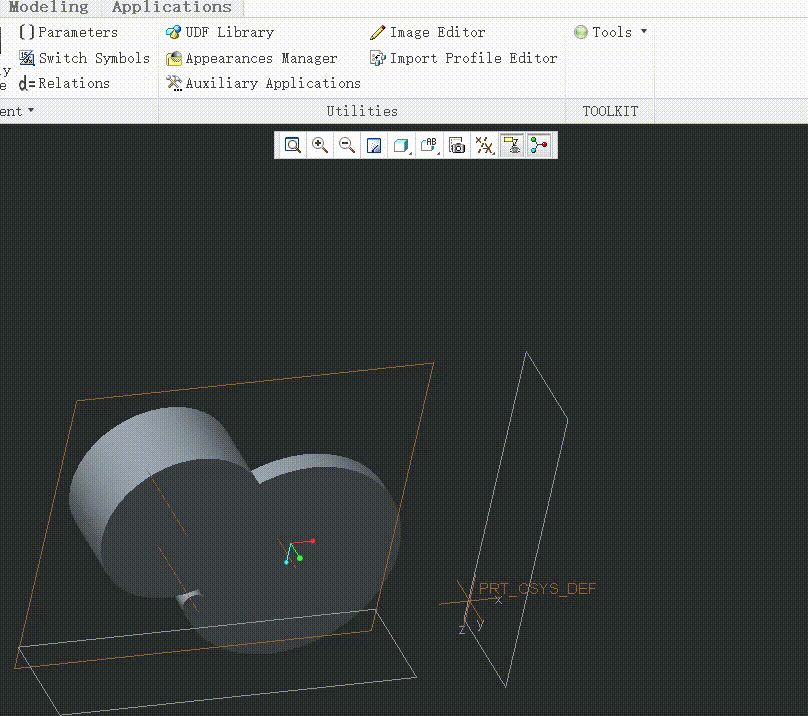Screen dimensions: 808x716
Task: Click the Repaint screen icon
Action: (x=374, y=145)
